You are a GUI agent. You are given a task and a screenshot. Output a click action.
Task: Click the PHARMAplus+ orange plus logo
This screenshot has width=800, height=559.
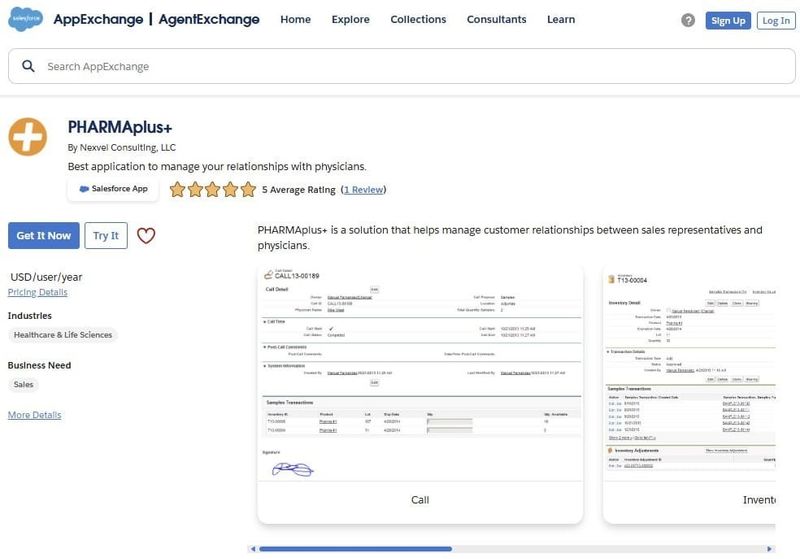tap(28, 137)
